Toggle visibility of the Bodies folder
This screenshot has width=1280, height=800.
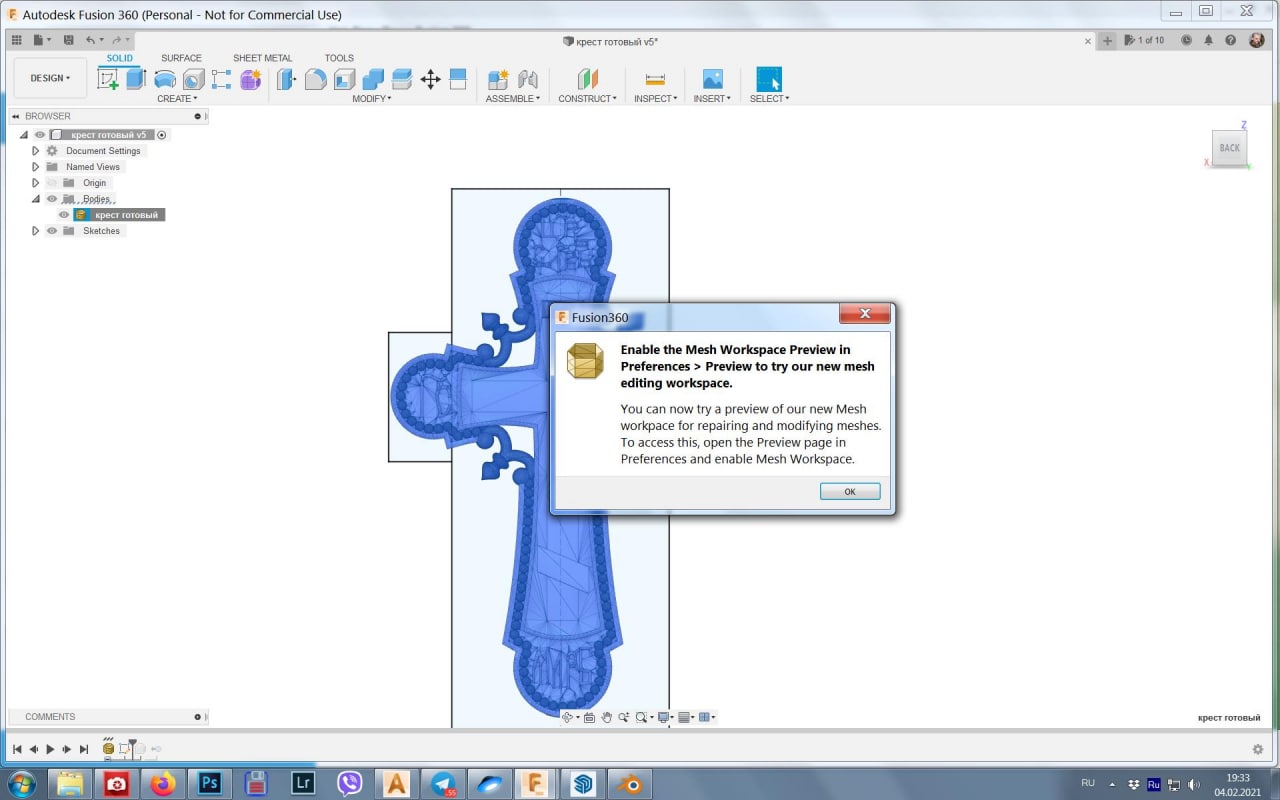52,199
